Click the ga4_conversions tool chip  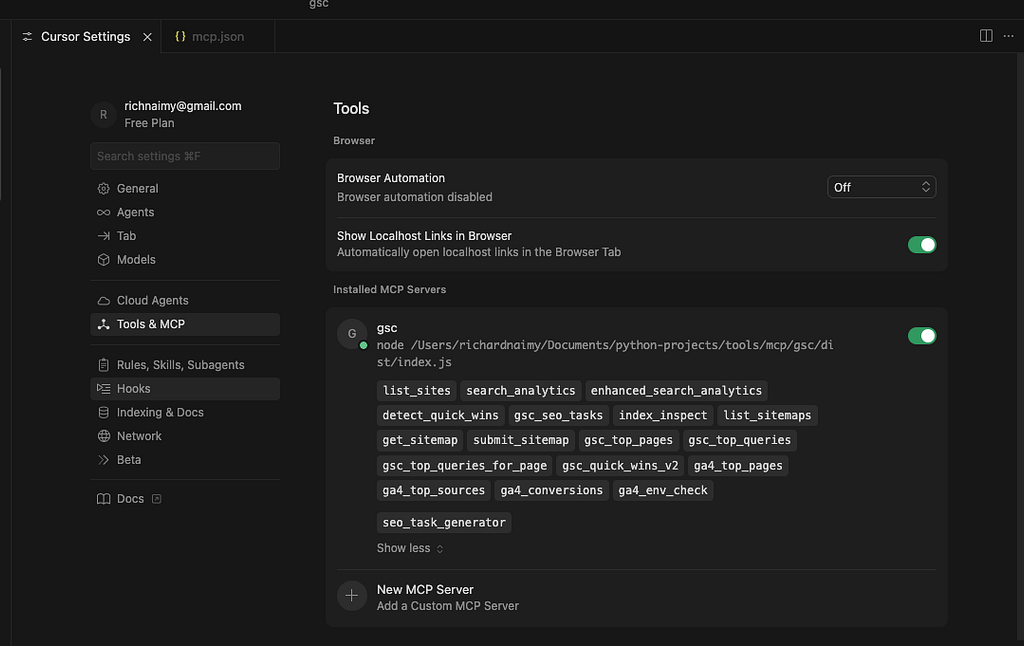[551, 491]
